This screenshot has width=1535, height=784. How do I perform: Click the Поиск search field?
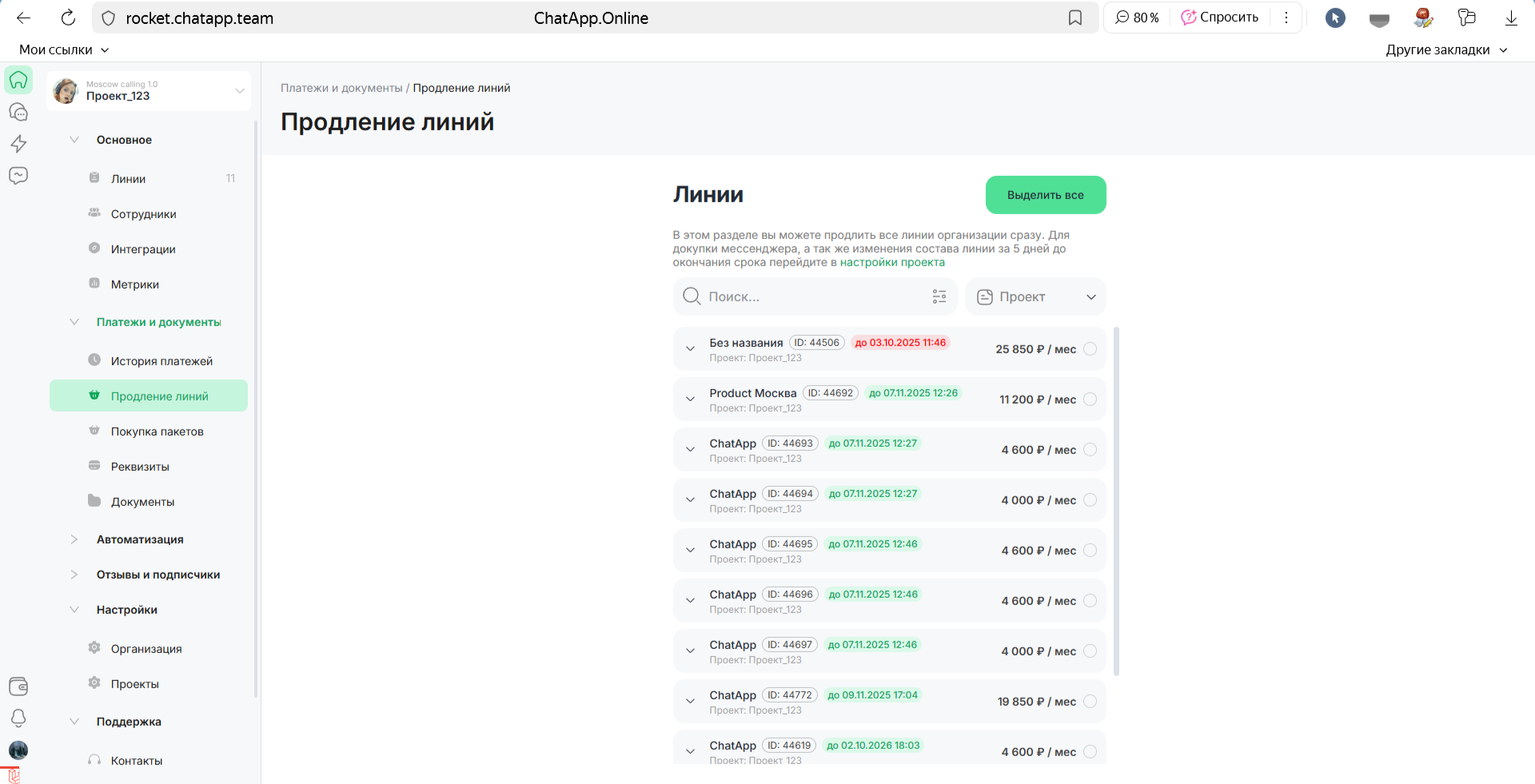[807, 296]
